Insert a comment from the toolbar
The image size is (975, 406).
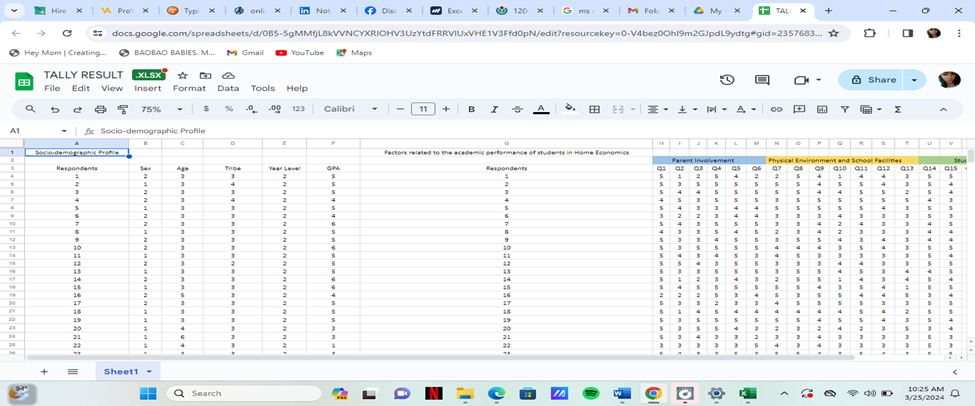(799, 109)
